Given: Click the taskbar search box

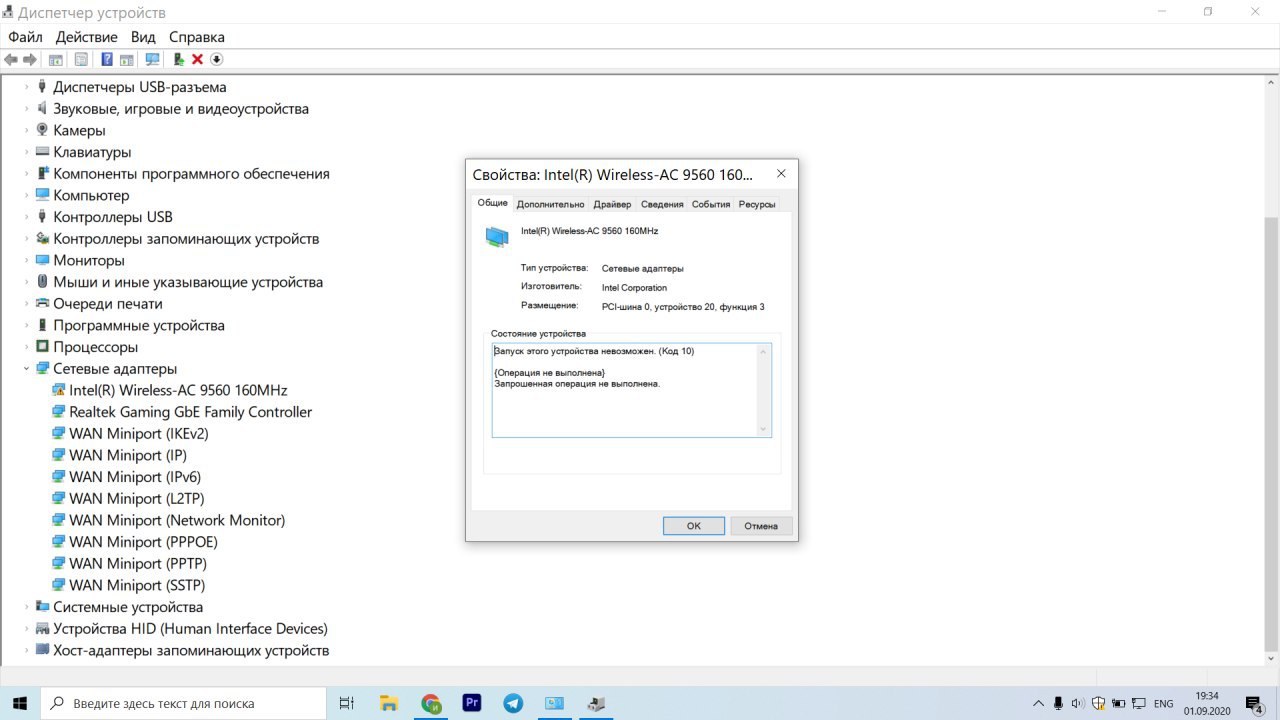Looking at the screenshot, I should coord(183,703).
